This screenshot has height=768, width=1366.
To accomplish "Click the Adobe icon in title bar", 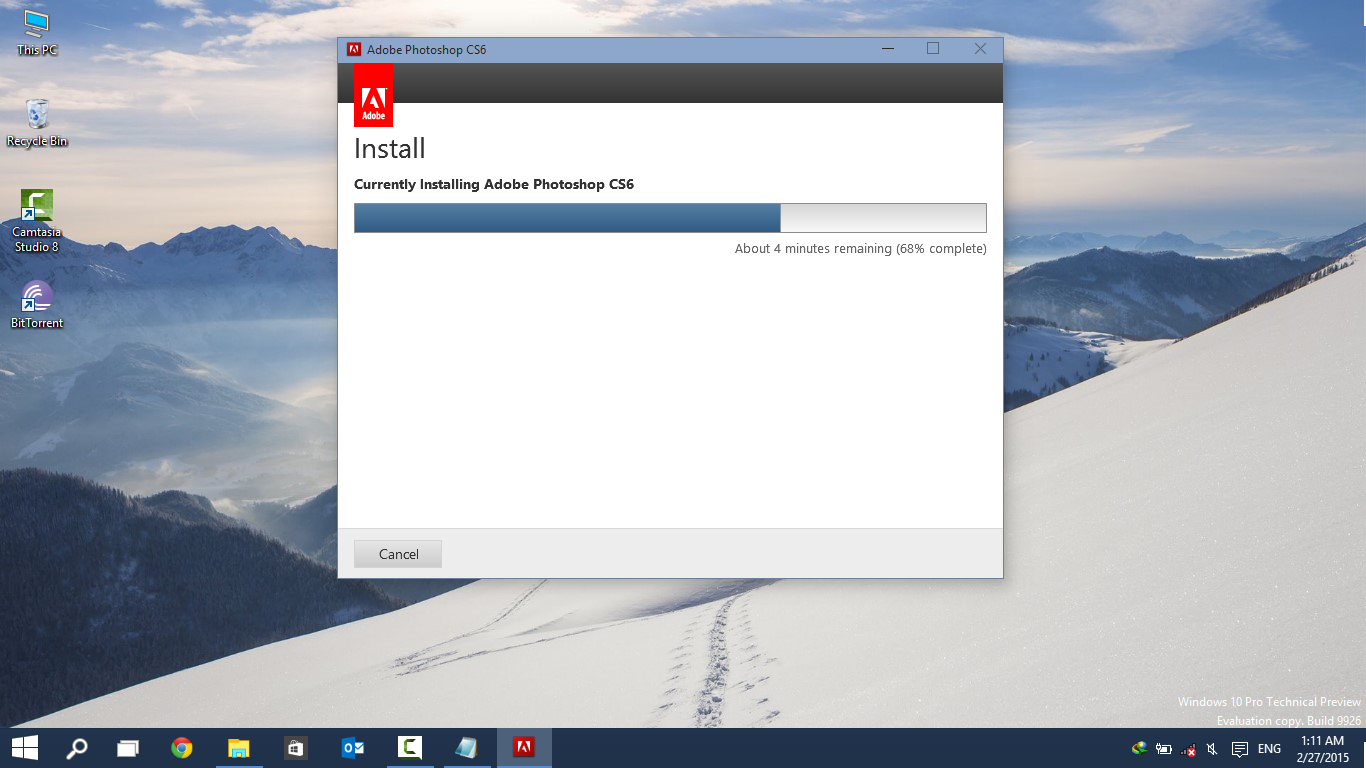I will [353, 49].
